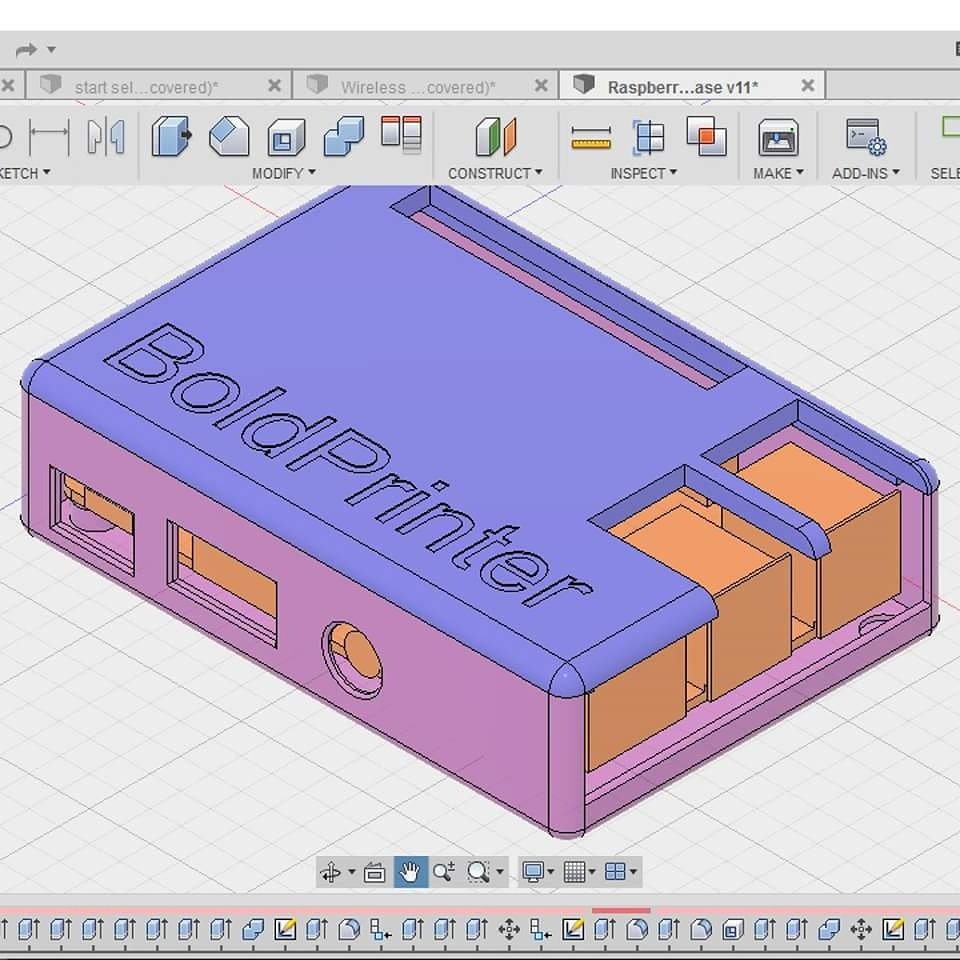Select the Offset Plane construct tool
This screenshot has height=960, width=960.
tap(496, 136)
